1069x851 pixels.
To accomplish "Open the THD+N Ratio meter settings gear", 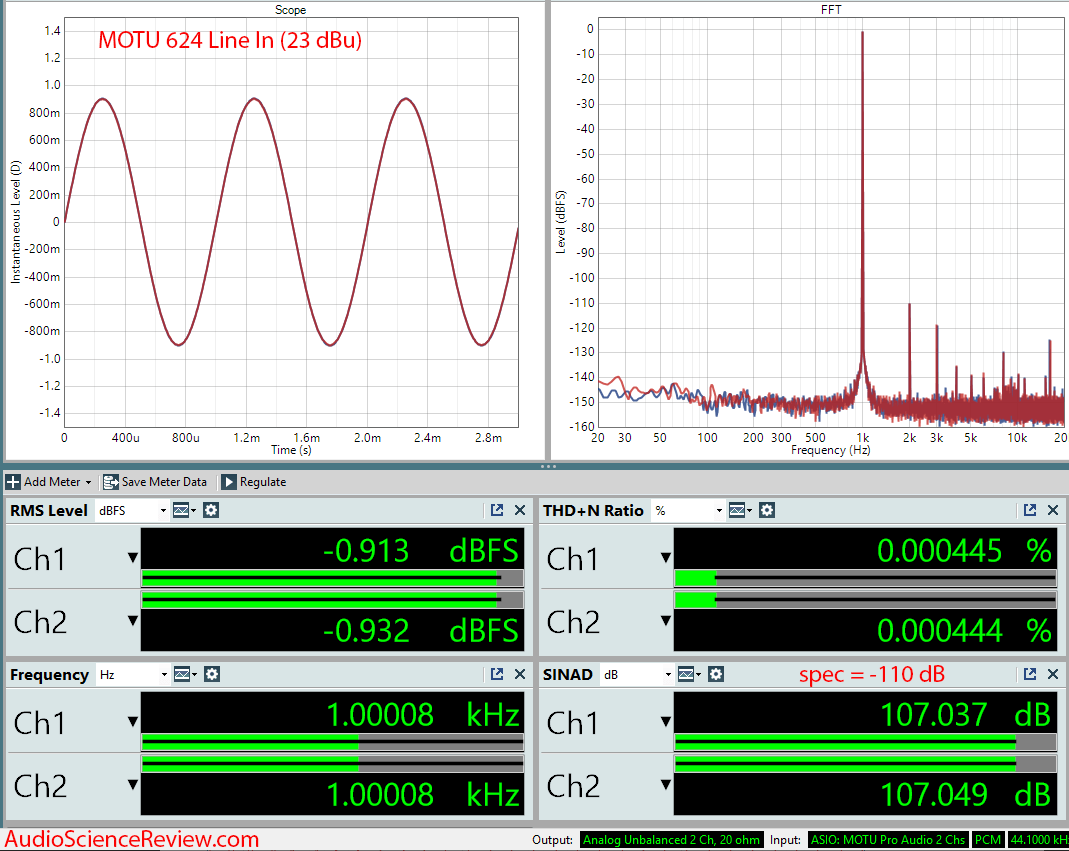I will click(x=767, y=510).
